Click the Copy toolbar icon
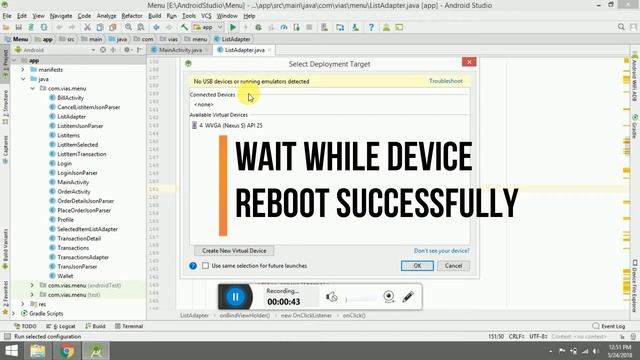Screen dimensions: 640x360 (x=100, y=27)
